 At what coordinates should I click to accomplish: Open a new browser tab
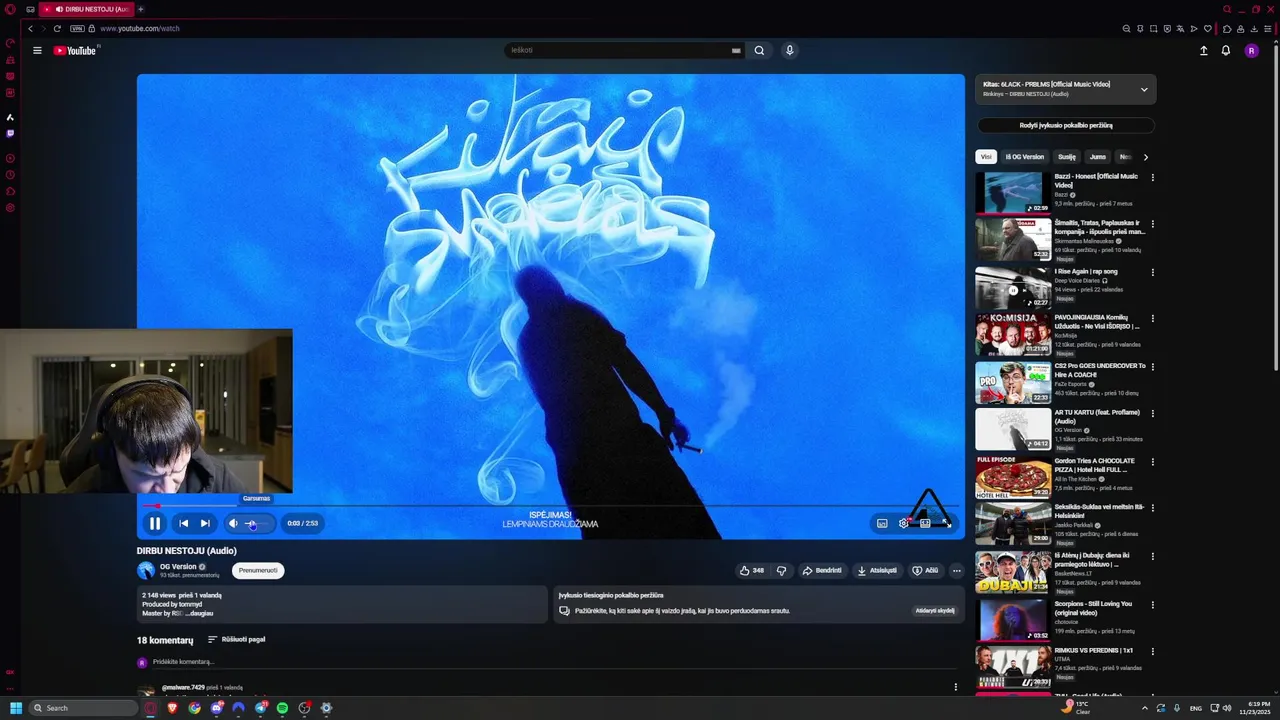tap(140, 9)
